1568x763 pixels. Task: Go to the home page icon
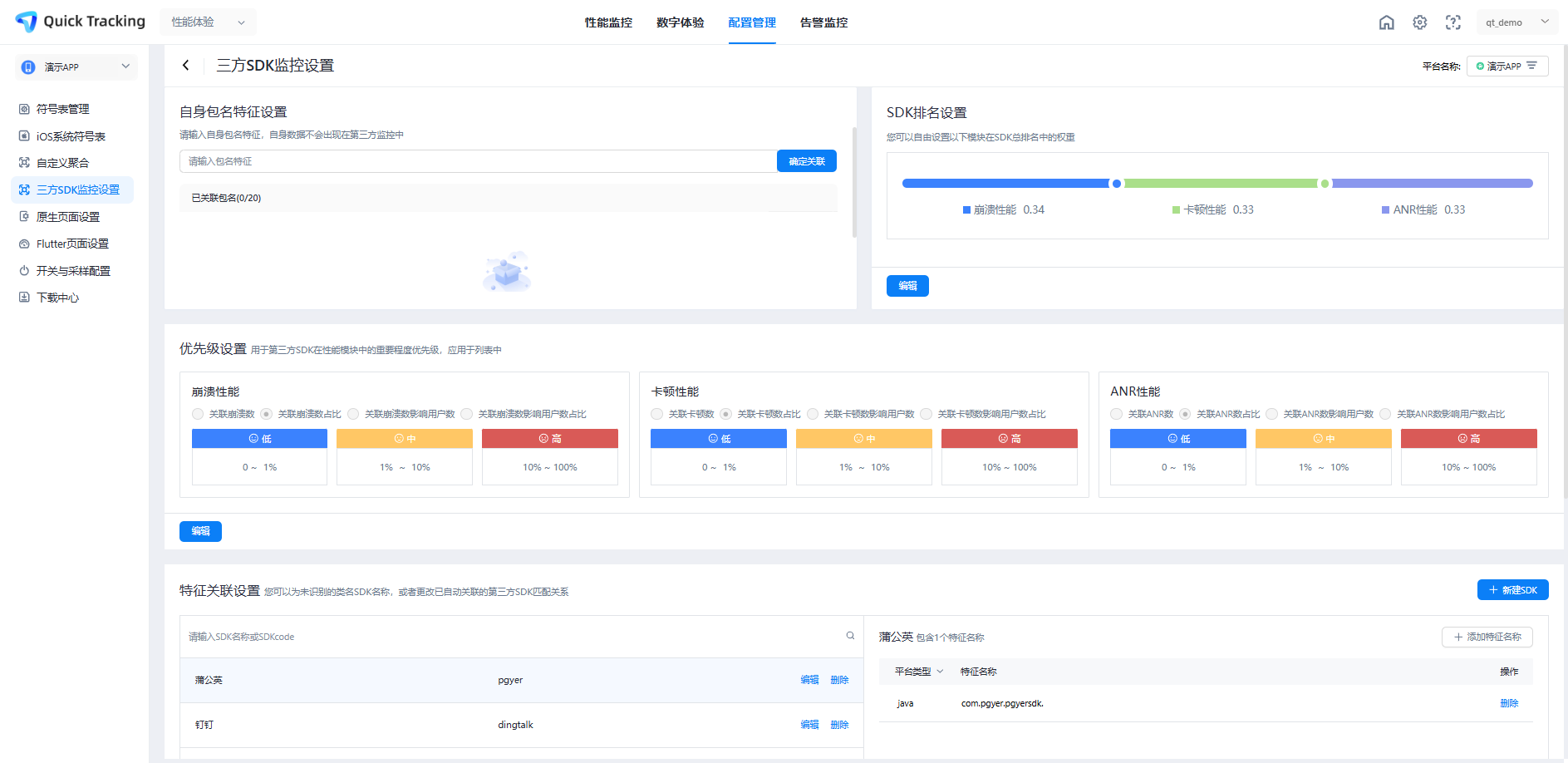coord(1386,22)
